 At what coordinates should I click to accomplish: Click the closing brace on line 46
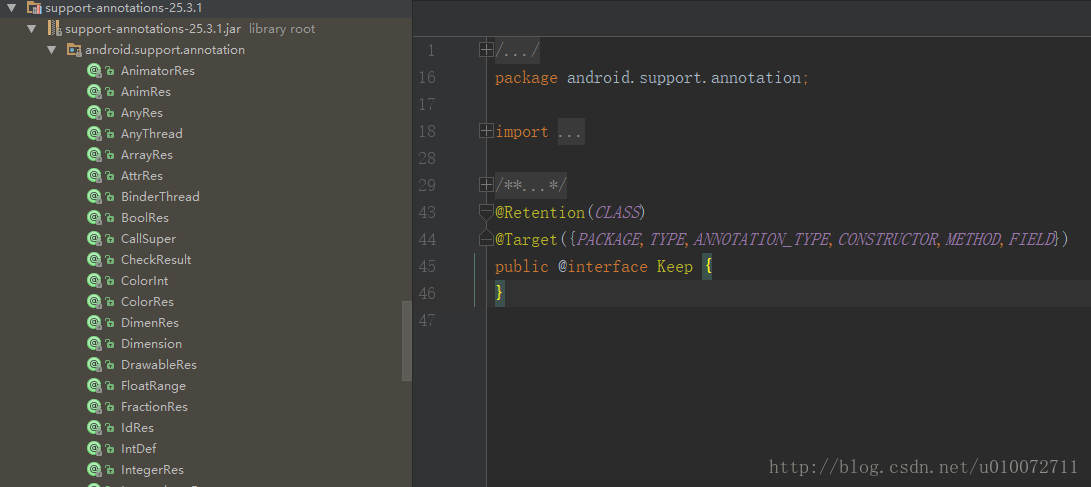point(499,294)
